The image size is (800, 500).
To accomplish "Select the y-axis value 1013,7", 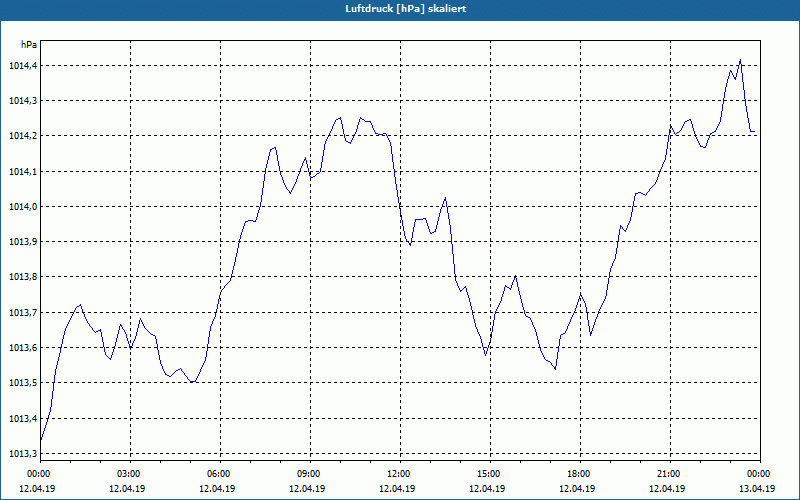I will point(23,312).
